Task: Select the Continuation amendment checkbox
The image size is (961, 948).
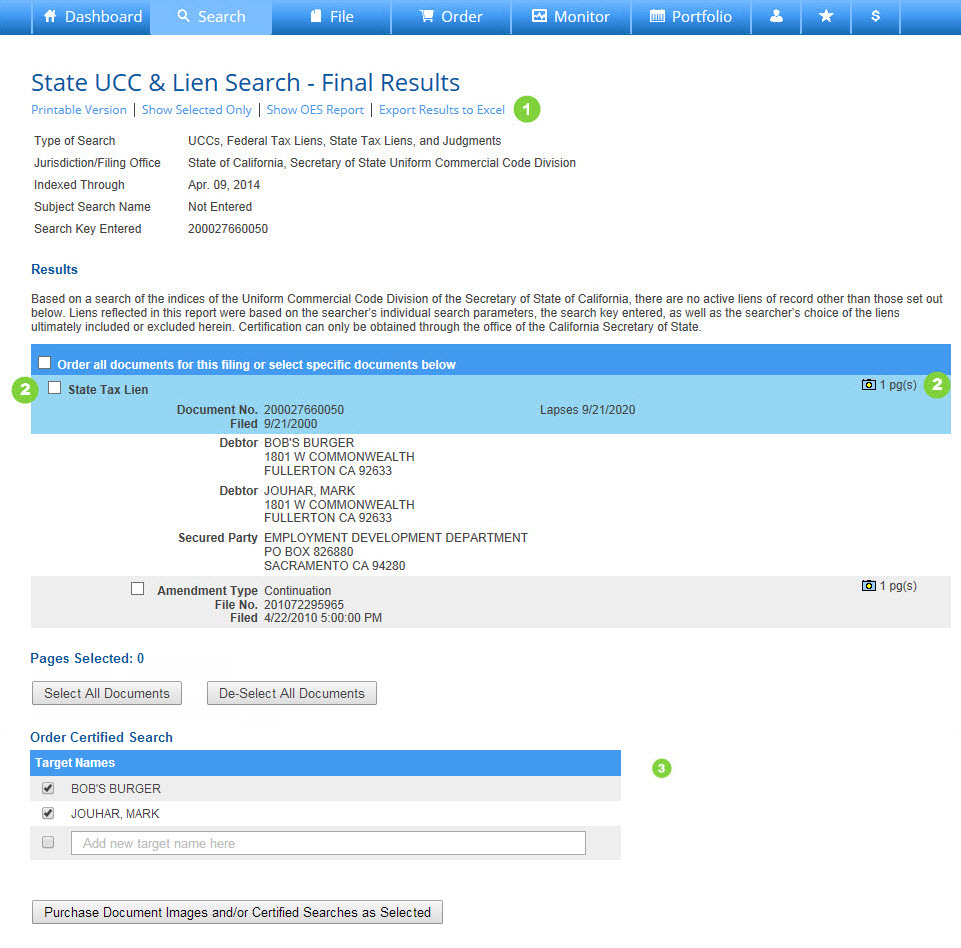Action: pos(138,589)
